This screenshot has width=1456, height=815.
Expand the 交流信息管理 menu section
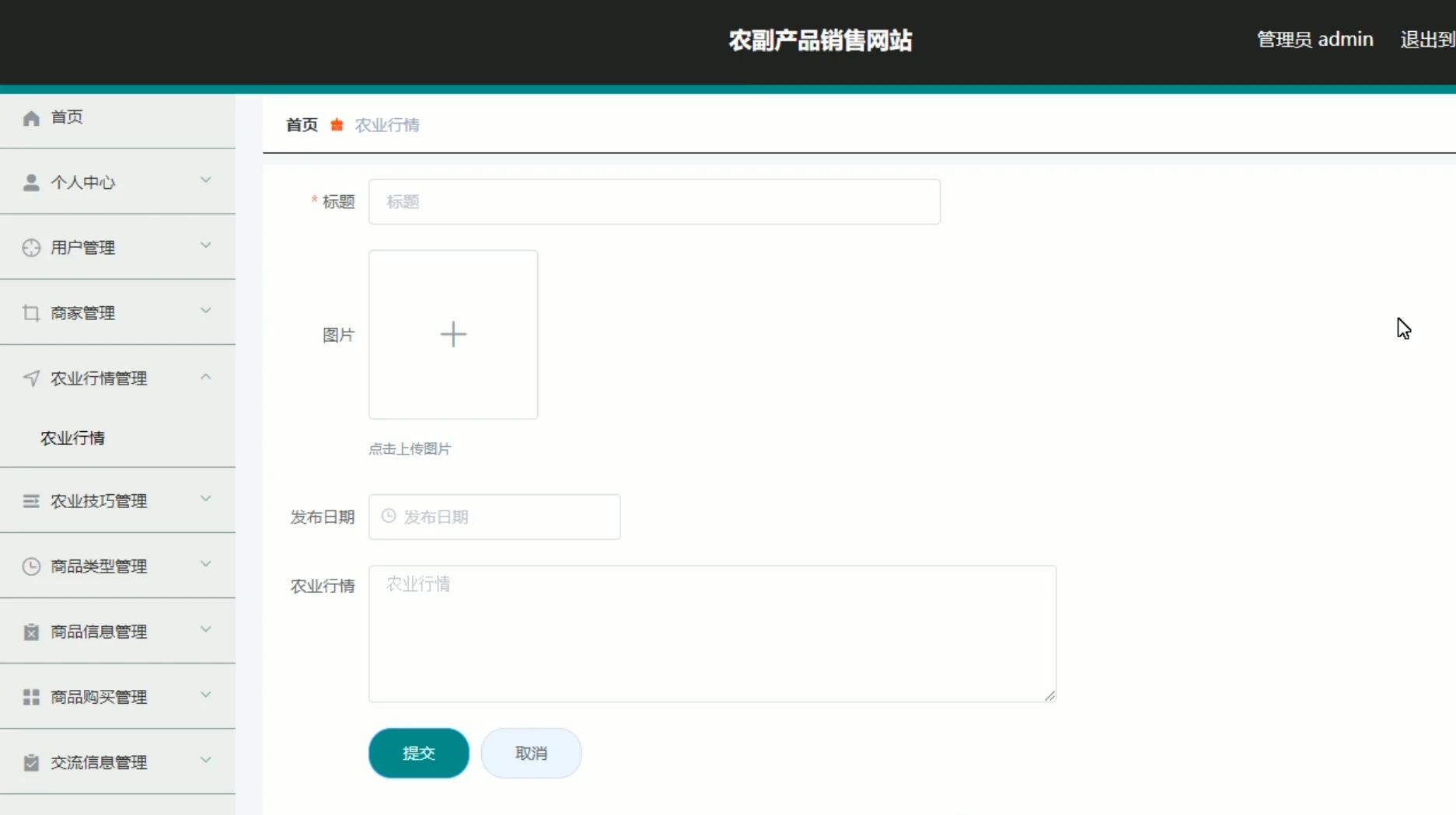(x=205, y=760)
